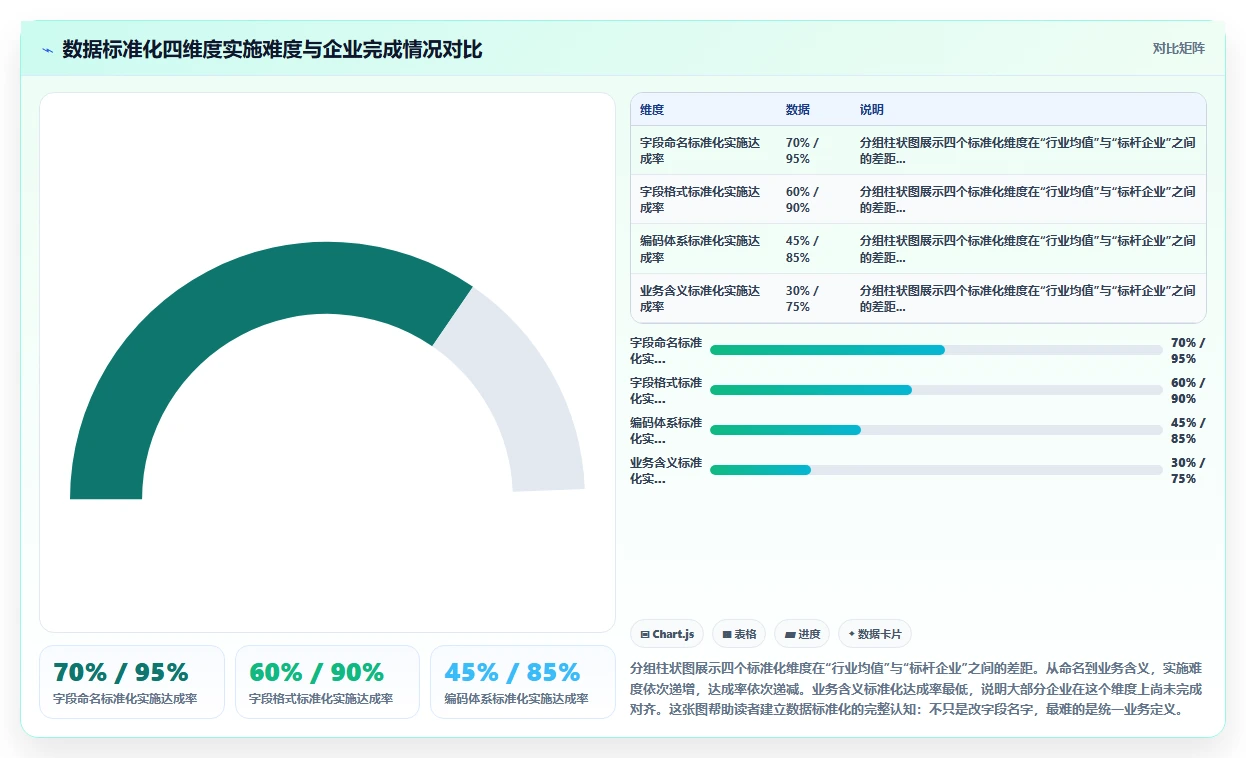This screenshot has width=1246, height=758.
Task: Select the 字段命名标准化实施达成率 table row
Action: tap(918, 151)
